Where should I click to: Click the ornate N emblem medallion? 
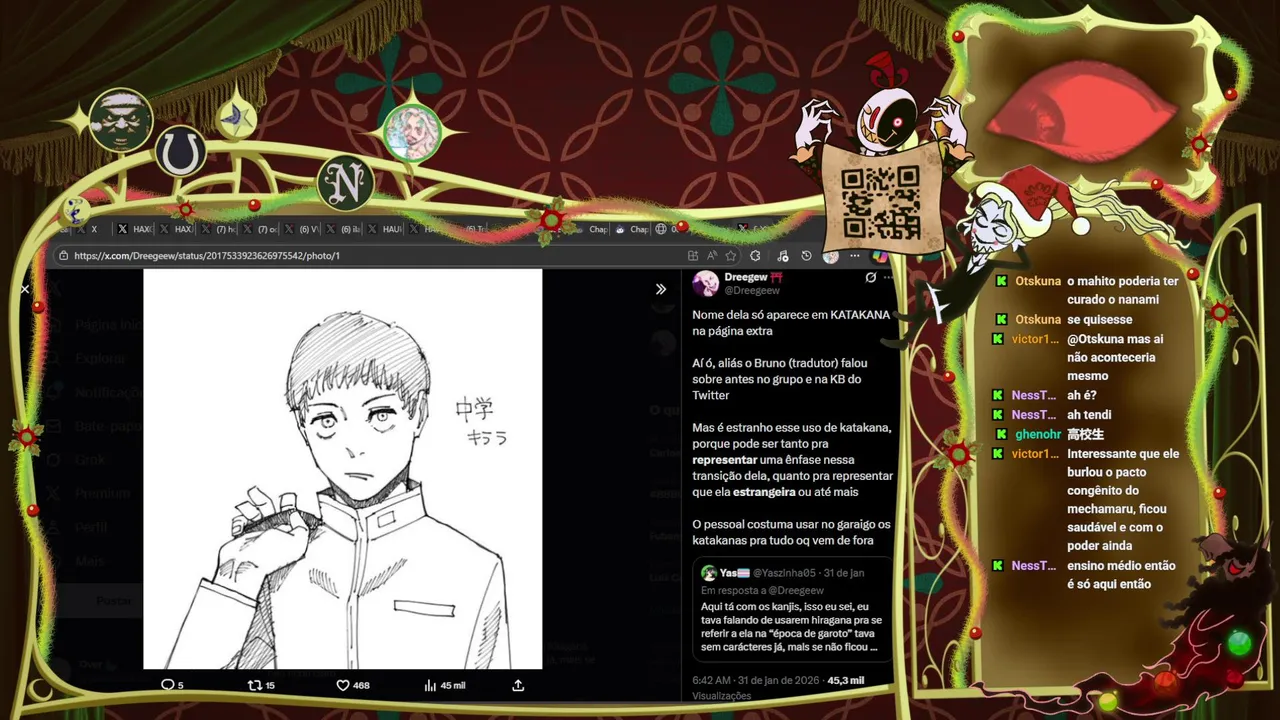click(346, 184)
